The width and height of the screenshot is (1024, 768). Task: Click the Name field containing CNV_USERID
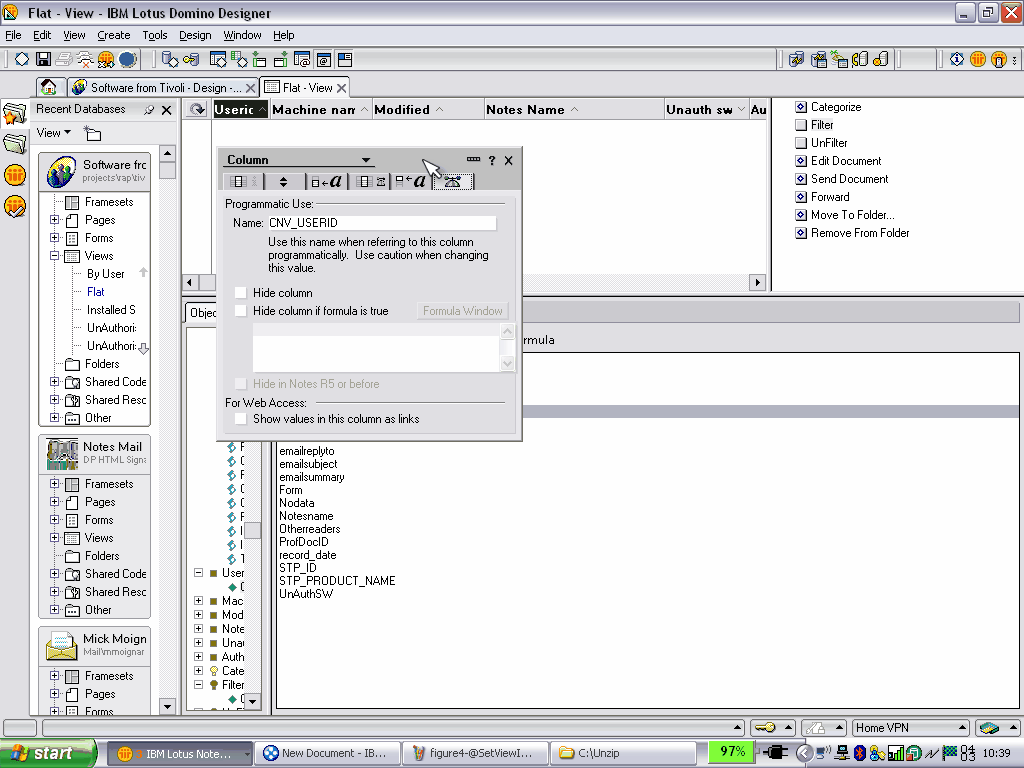pyautogui.click(x=382, y=223)
